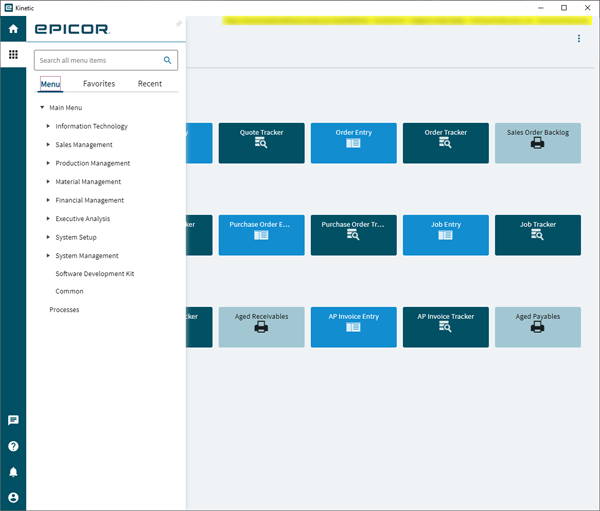The height and width of the screenshot is (511, 600).
Task: Switch to the Favorites tab
Action: coord(99,83)
